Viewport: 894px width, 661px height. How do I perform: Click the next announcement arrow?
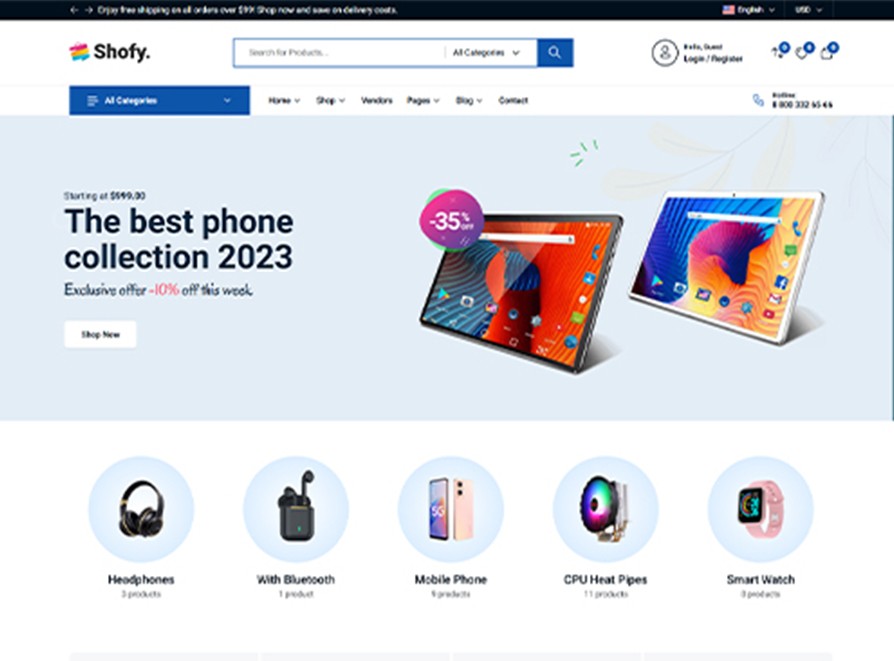[x=88, y=10]
